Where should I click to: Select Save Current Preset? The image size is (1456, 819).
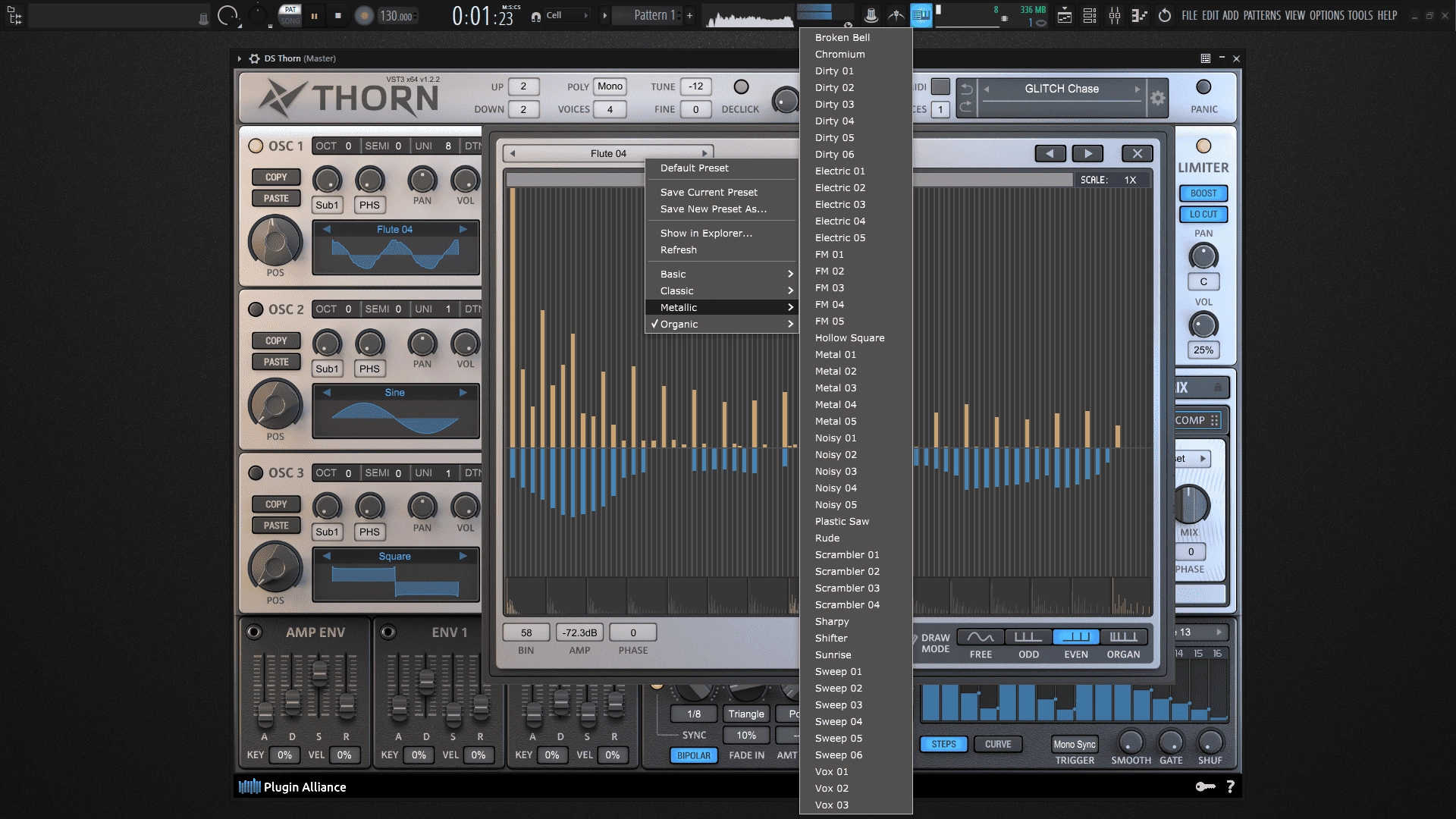[x=721, y=192]
